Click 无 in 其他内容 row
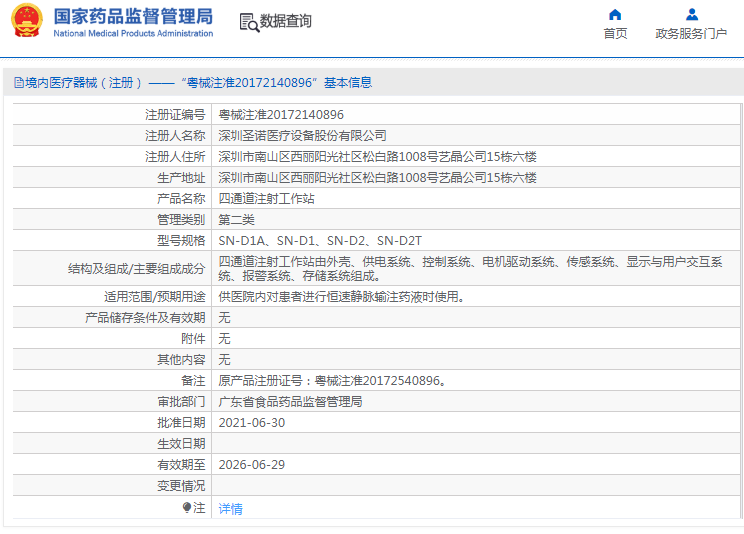The width and height of the screenshot is (744, 534). tap(224, 359)
